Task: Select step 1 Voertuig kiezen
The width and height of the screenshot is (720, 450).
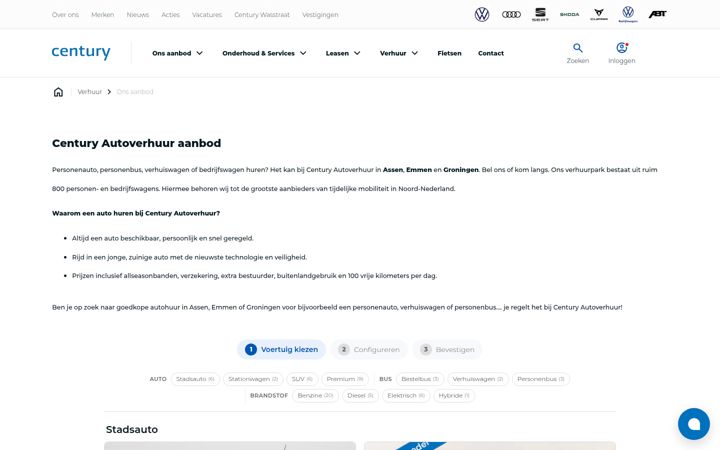Action: click(x=281, y=349)
